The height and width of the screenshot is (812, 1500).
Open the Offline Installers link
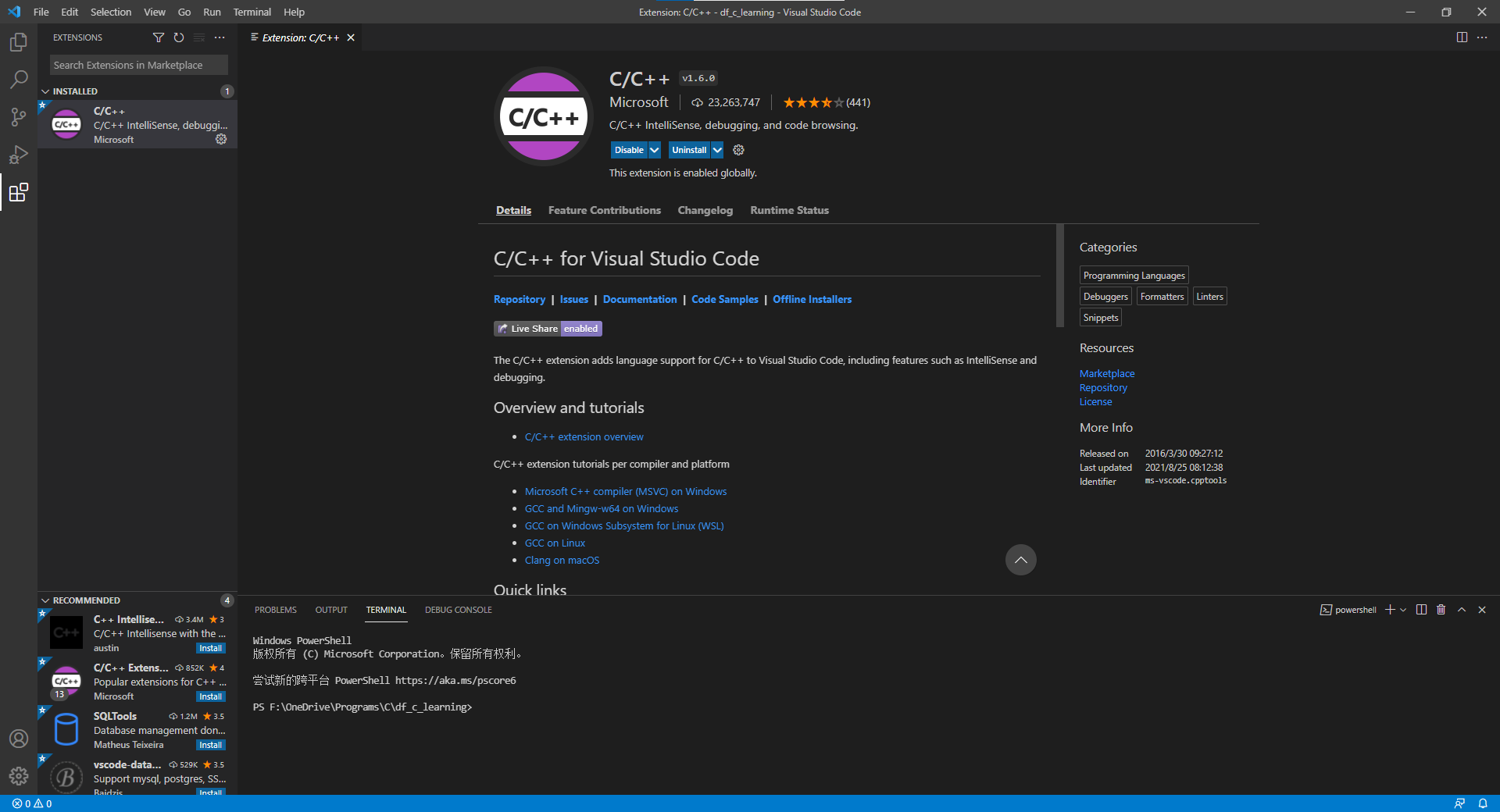coord(812,299)
